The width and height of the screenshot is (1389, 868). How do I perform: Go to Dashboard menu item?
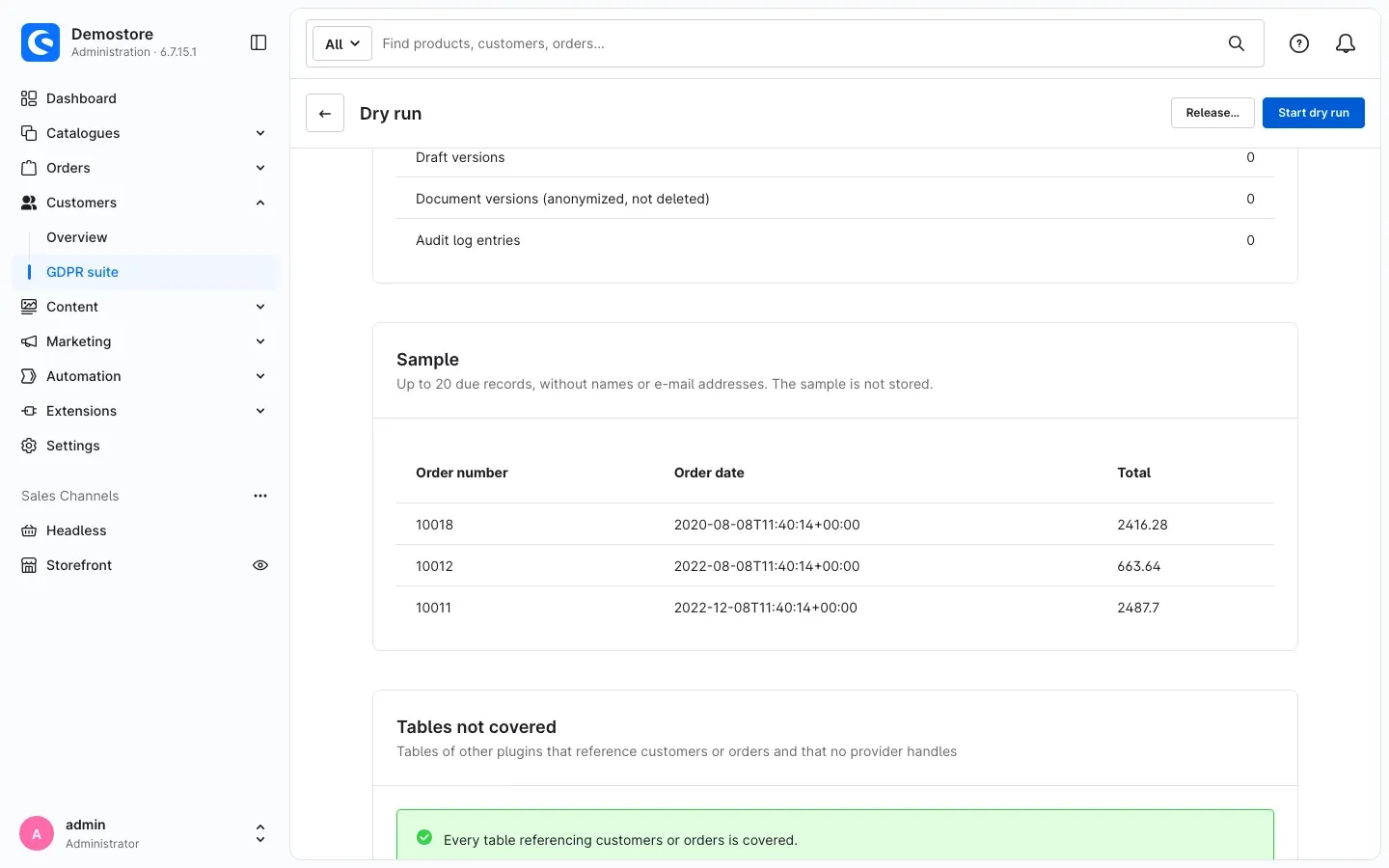[x=81, y=98]
